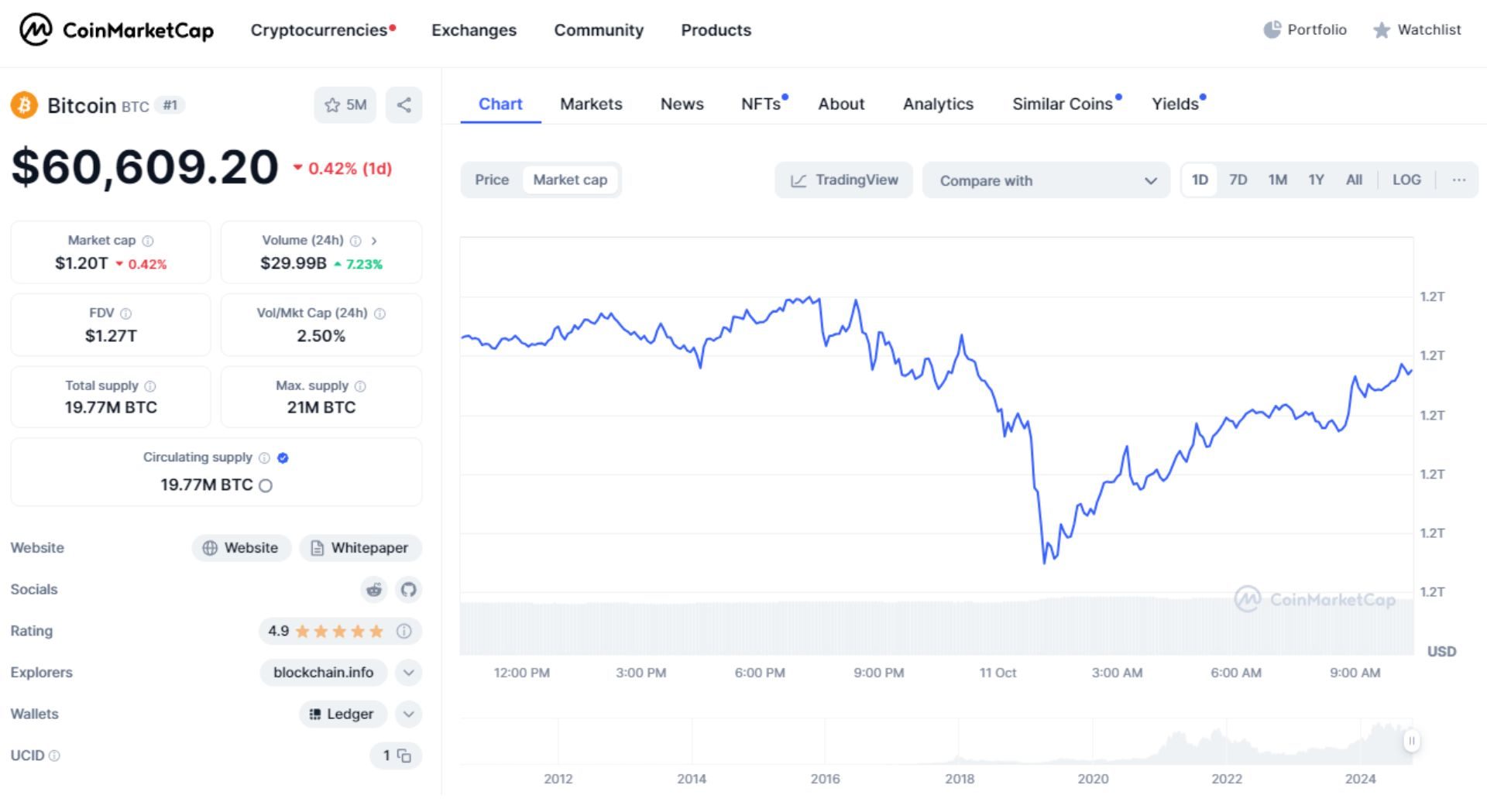The image size is (1487, 812).
Task: Click the CoinMarketCap logo in header
Action: (116, 30)
